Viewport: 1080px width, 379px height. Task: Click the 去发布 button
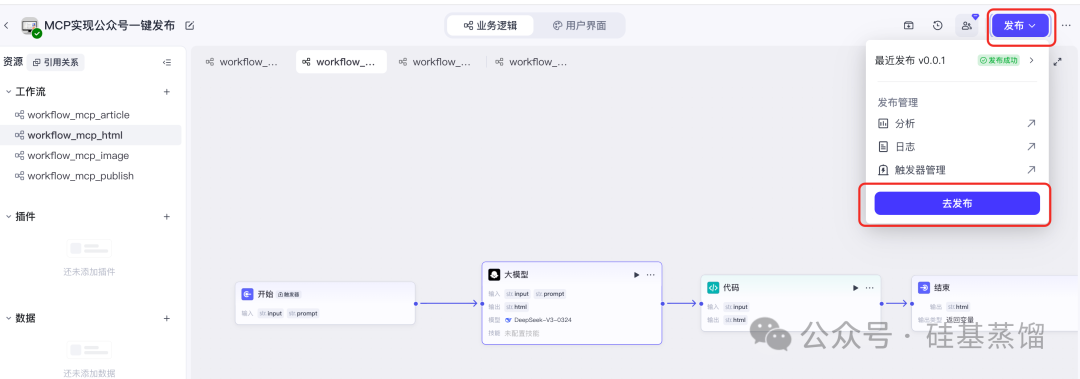[x=957, y=203]
